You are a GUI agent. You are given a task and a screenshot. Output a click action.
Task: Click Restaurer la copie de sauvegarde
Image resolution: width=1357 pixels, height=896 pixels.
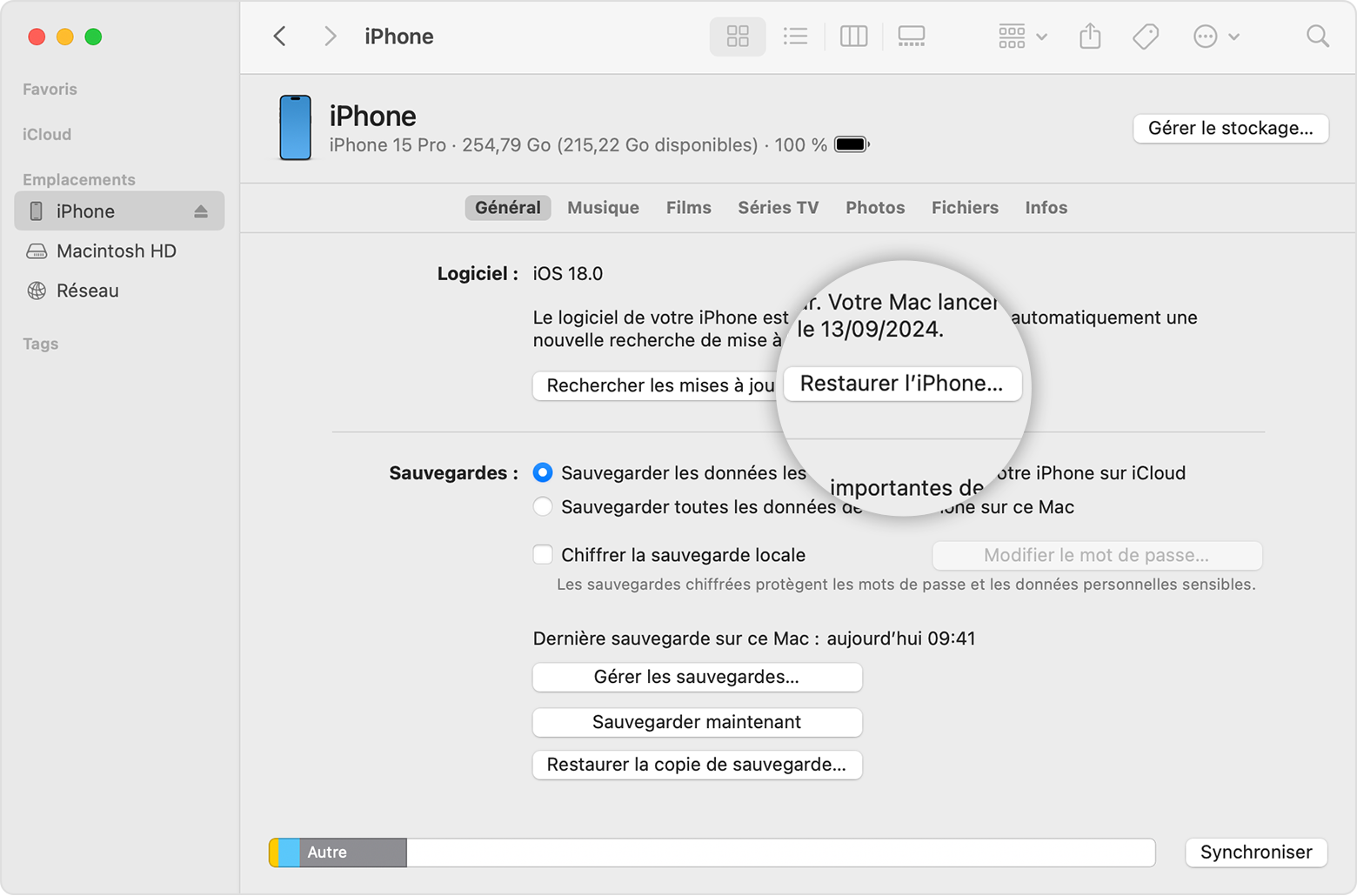(697, 765)
